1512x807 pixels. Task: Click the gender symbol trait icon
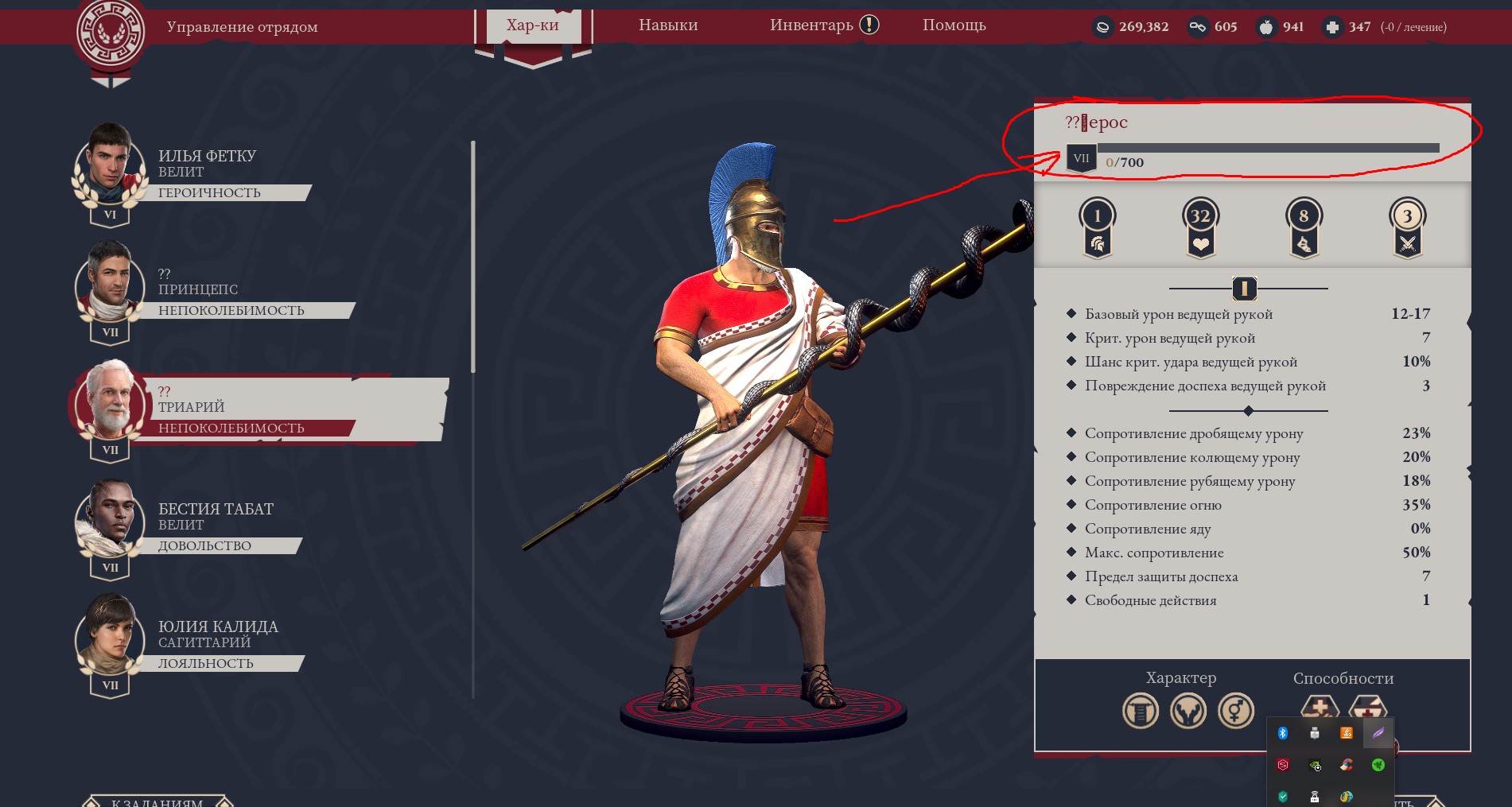[1235, 711]
